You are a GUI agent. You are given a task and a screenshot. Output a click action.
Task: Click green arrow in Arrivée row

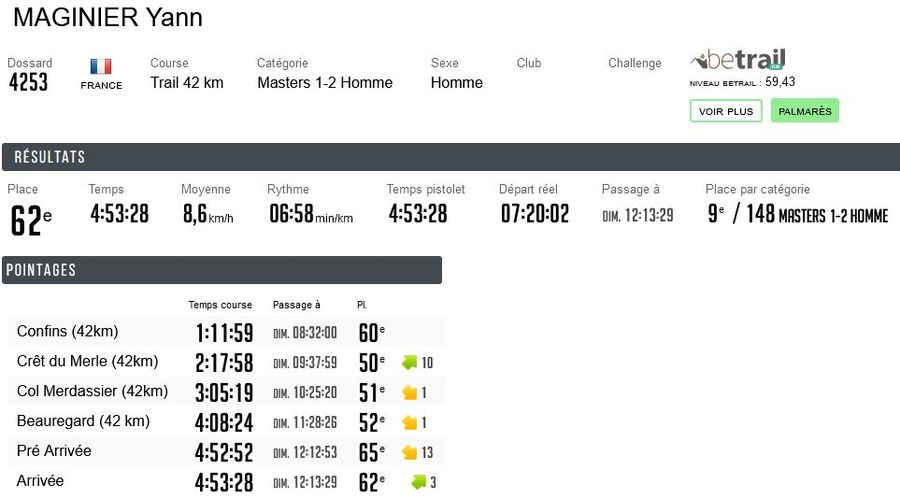pyautogui.click(x=418, y=482)
